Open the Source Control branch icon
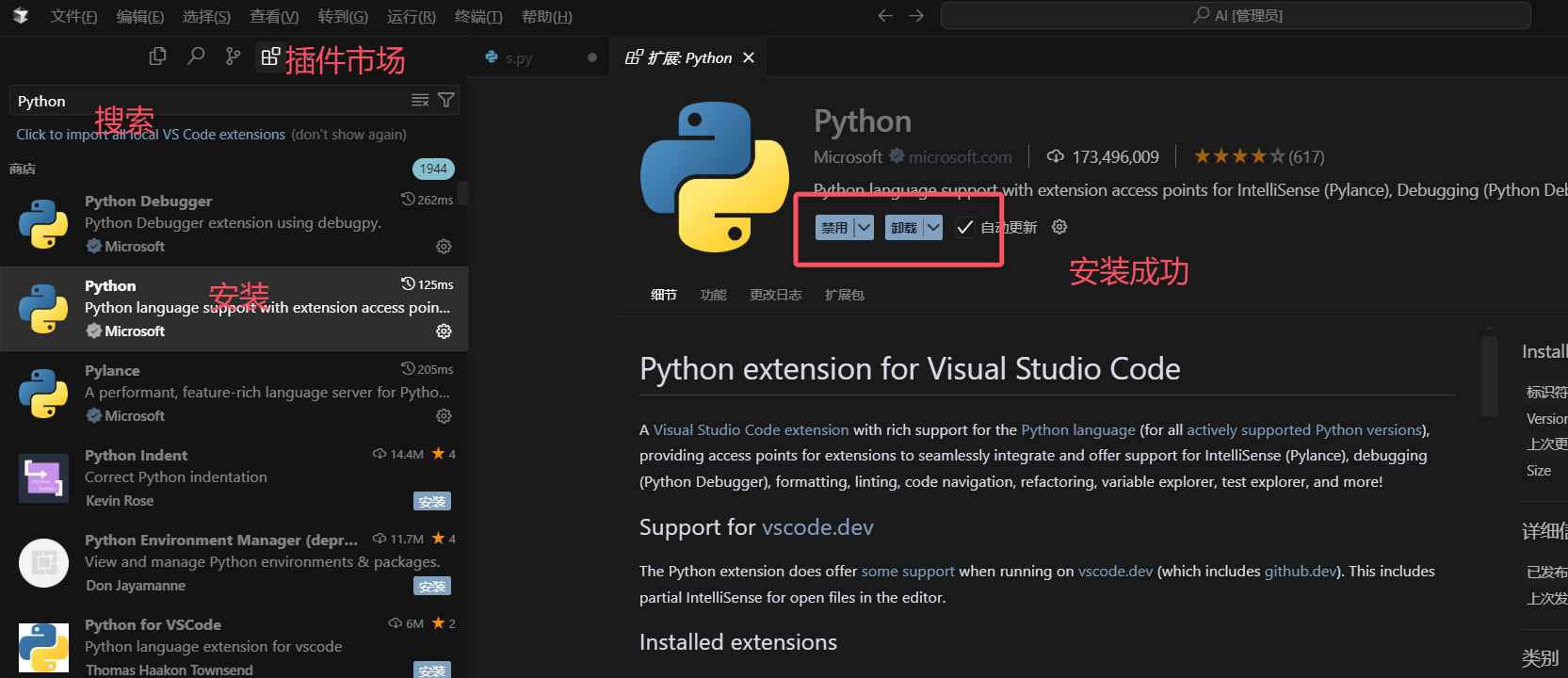 (x=233, y=56)
